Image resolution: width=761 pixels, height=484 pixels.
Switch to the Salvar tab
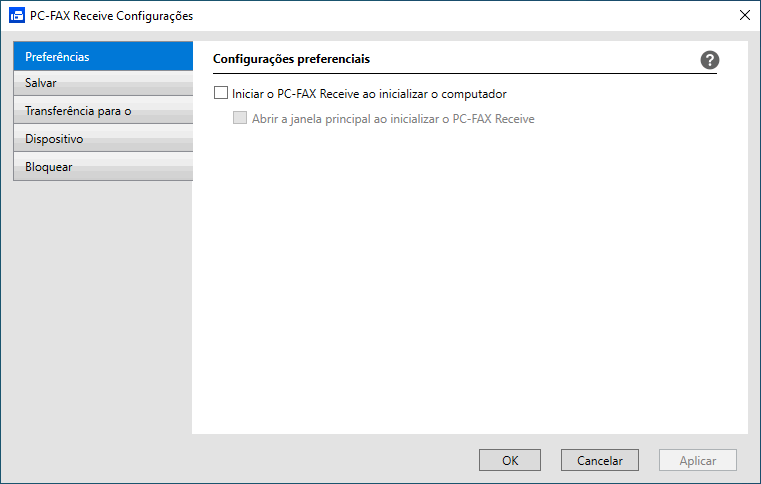[103, 83]
